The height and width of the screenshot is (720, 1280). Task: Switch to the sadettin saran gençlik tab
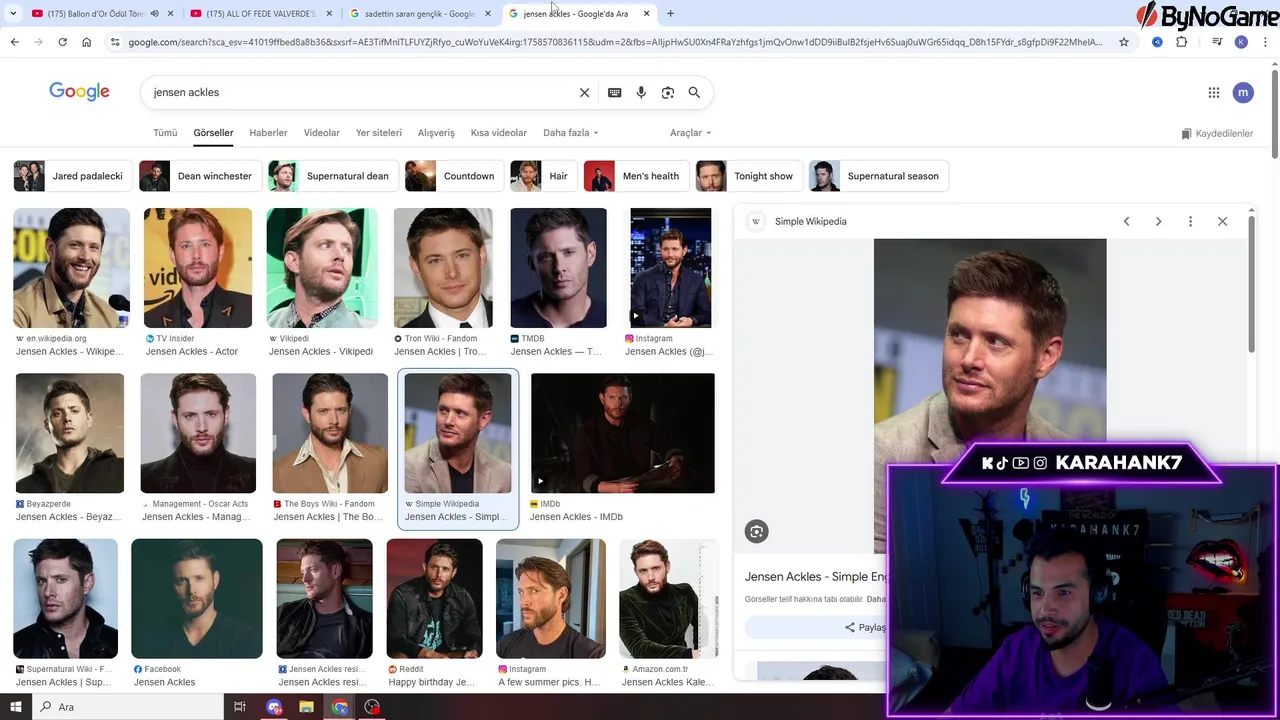point(419,13)
